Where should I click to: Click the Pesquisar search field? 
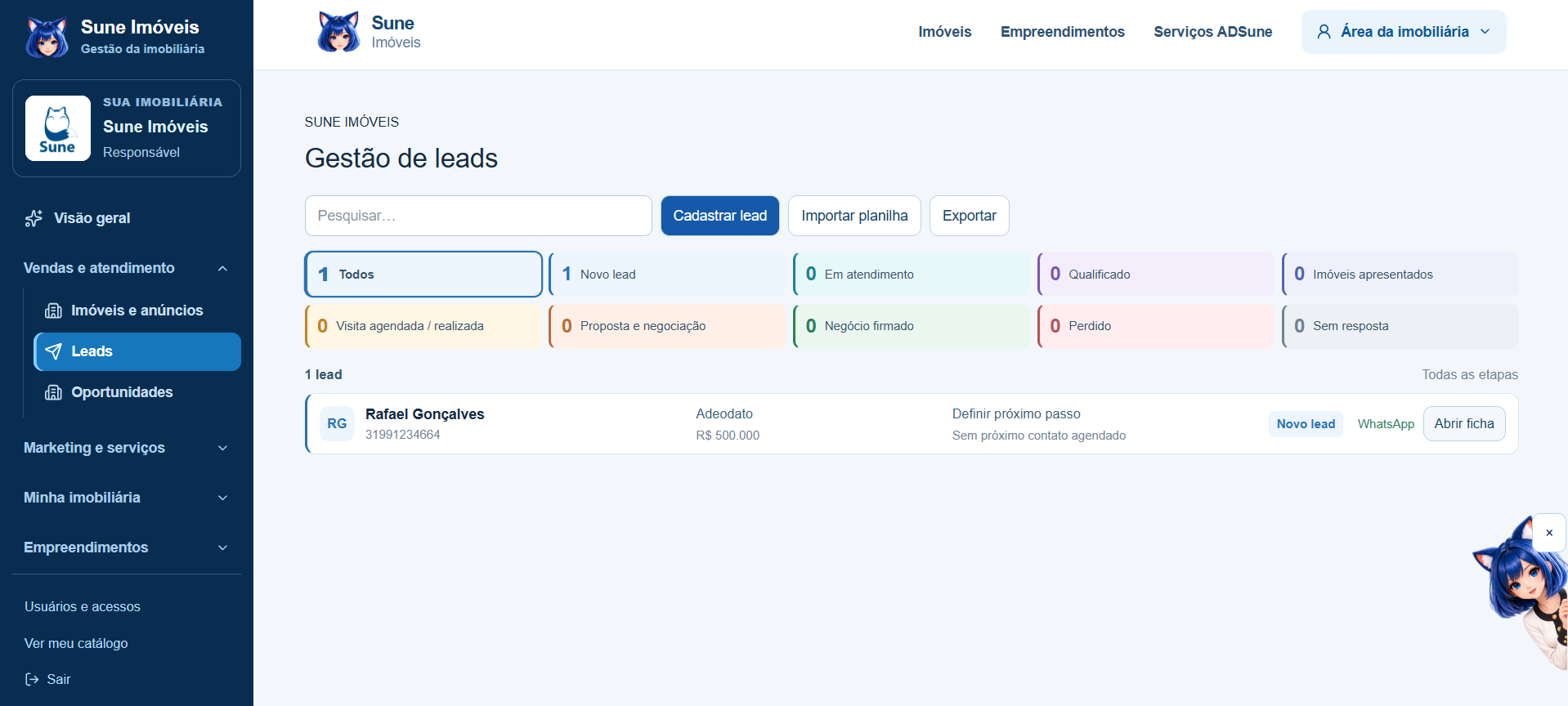[478, 216]
